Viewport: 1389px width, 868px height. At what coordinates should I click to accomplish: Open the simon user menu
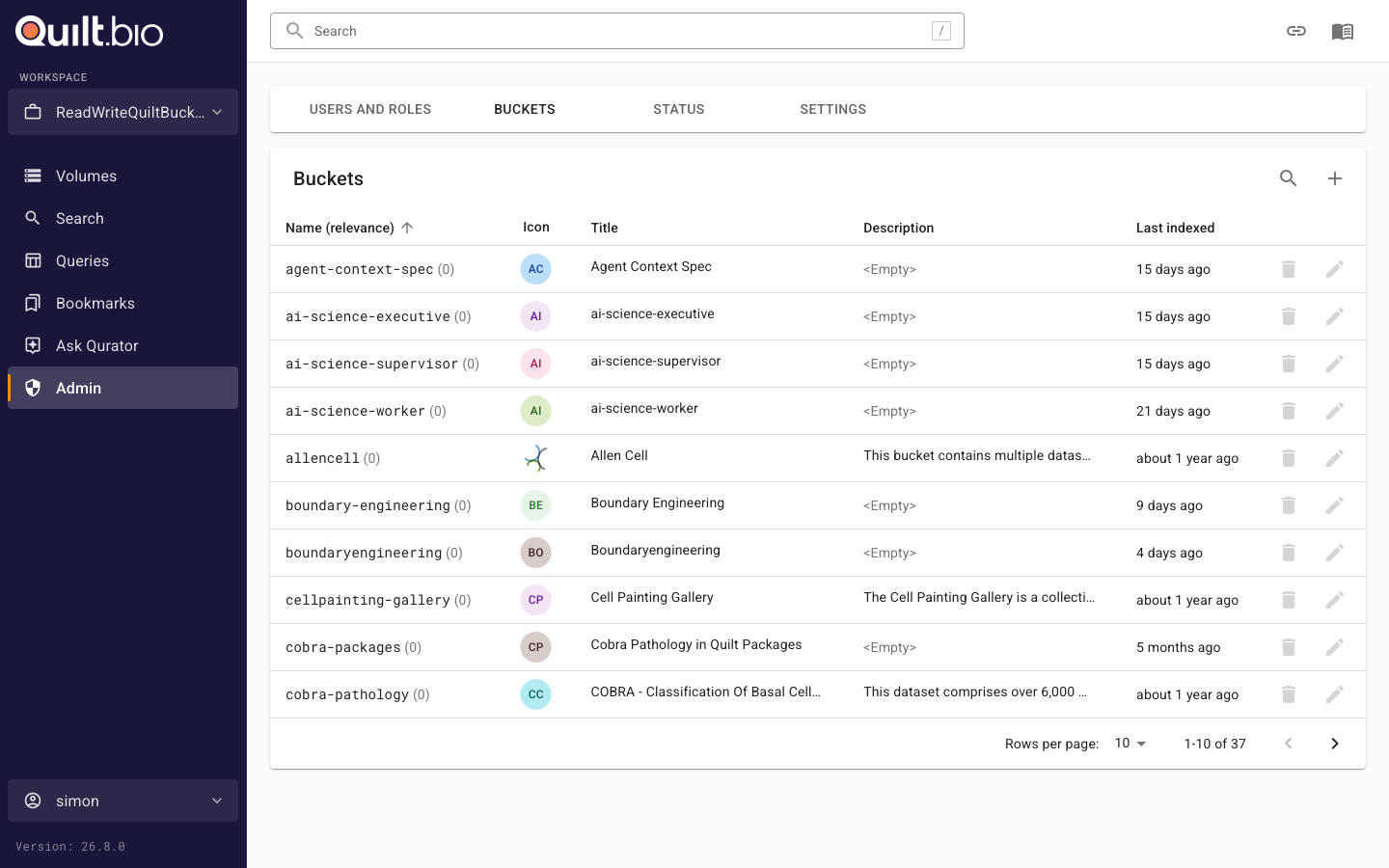[x=123, y=800]
